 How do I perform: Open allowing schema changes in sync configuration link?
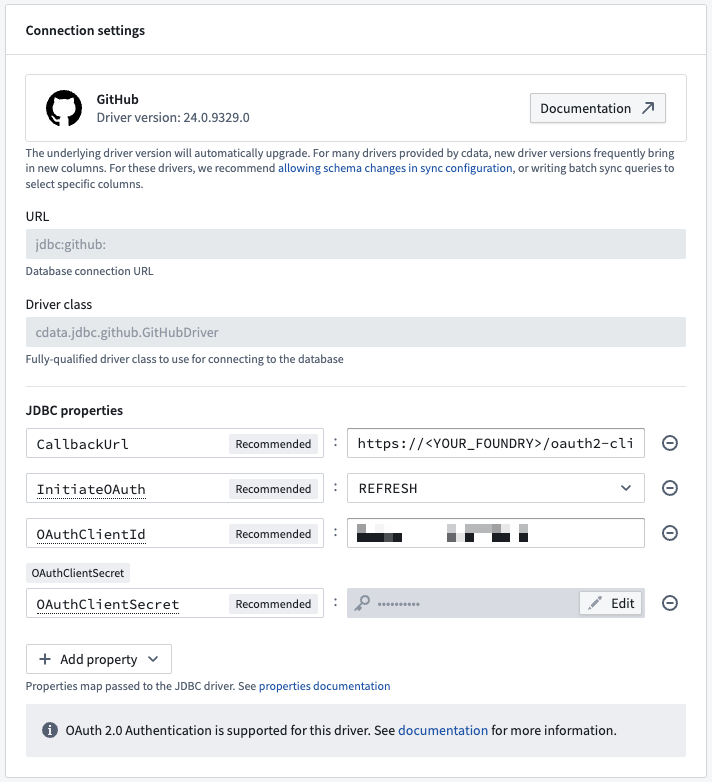coord(395,168)
